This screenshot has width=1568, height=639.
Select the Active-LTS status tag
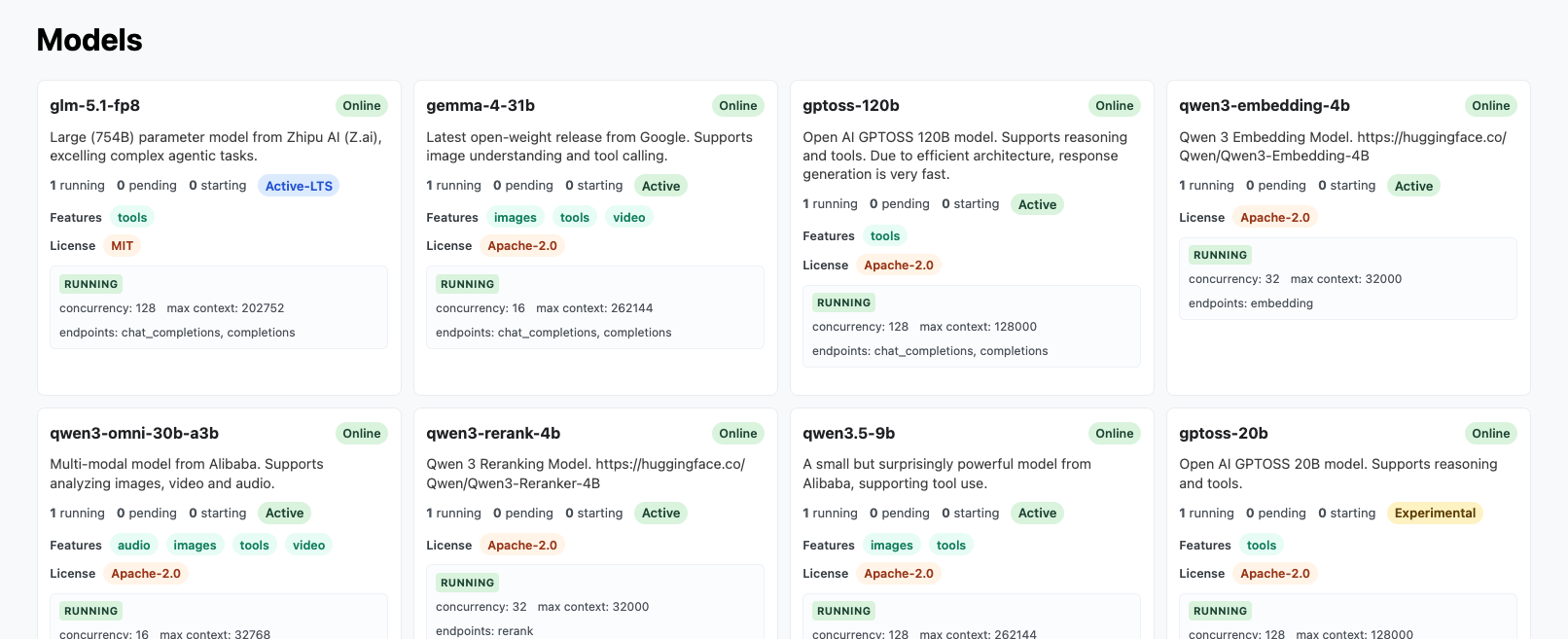[299, 186]
